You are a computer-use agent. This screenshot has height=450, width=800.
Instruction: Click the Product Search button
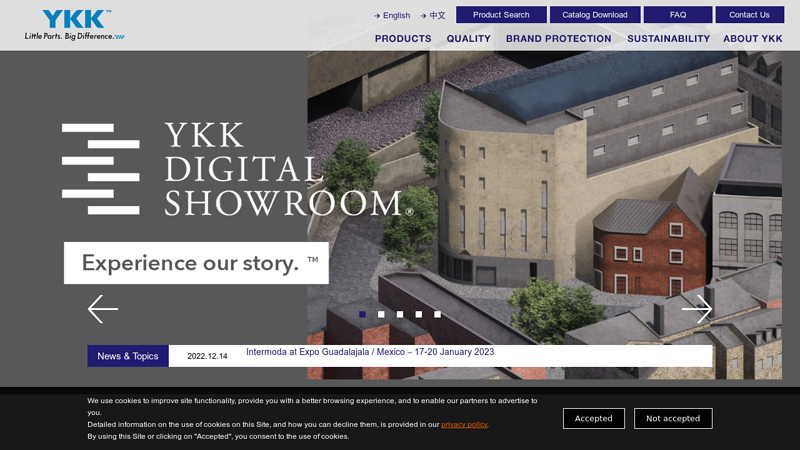[501, 15]
